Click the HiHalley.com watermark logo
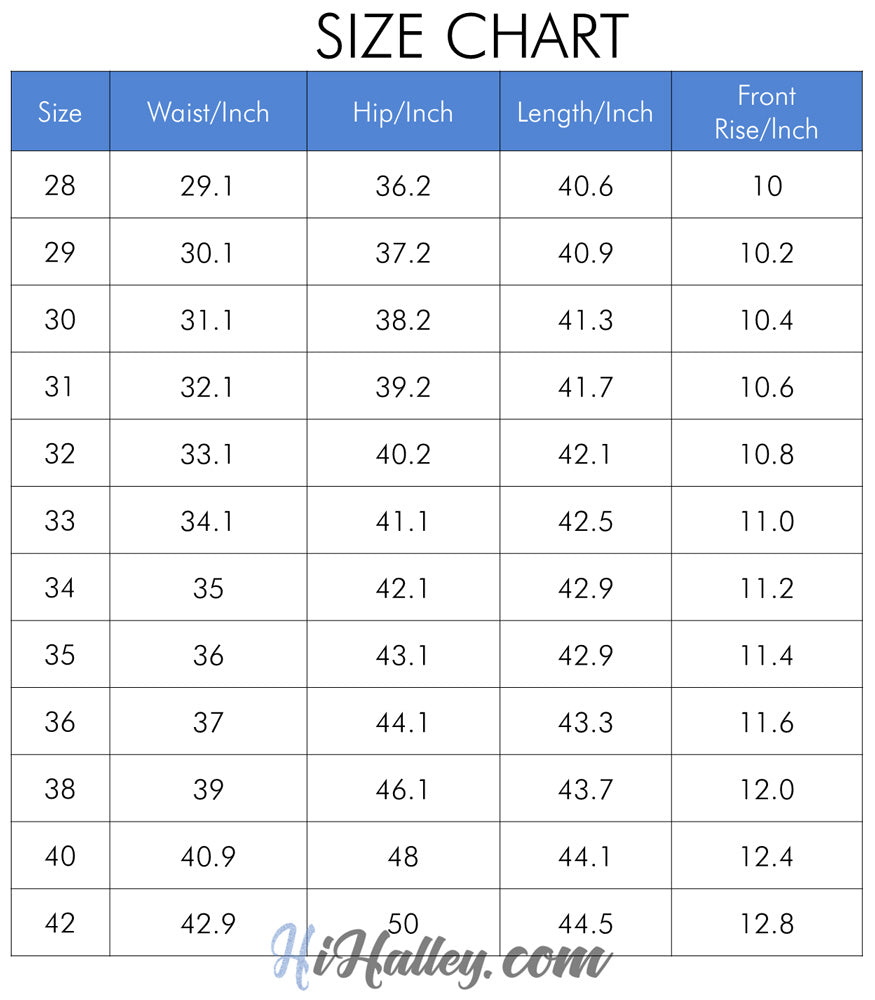Image resolution: width=875 pixels, height=1000 pixels. (441, 957)
